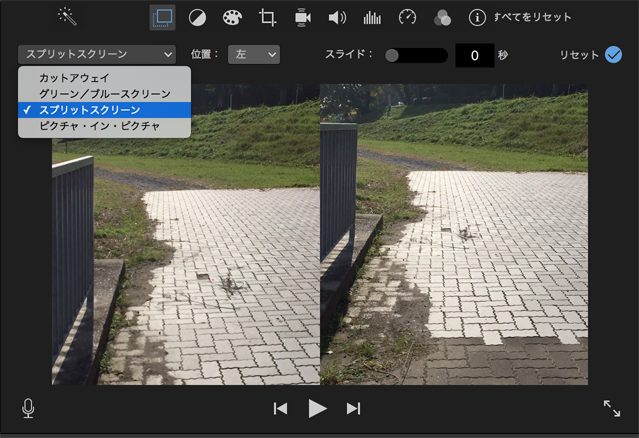The width and height of the screenshot is (639, 438).
Task: Skip to previous clip button
Action: [x=280, y=408]
